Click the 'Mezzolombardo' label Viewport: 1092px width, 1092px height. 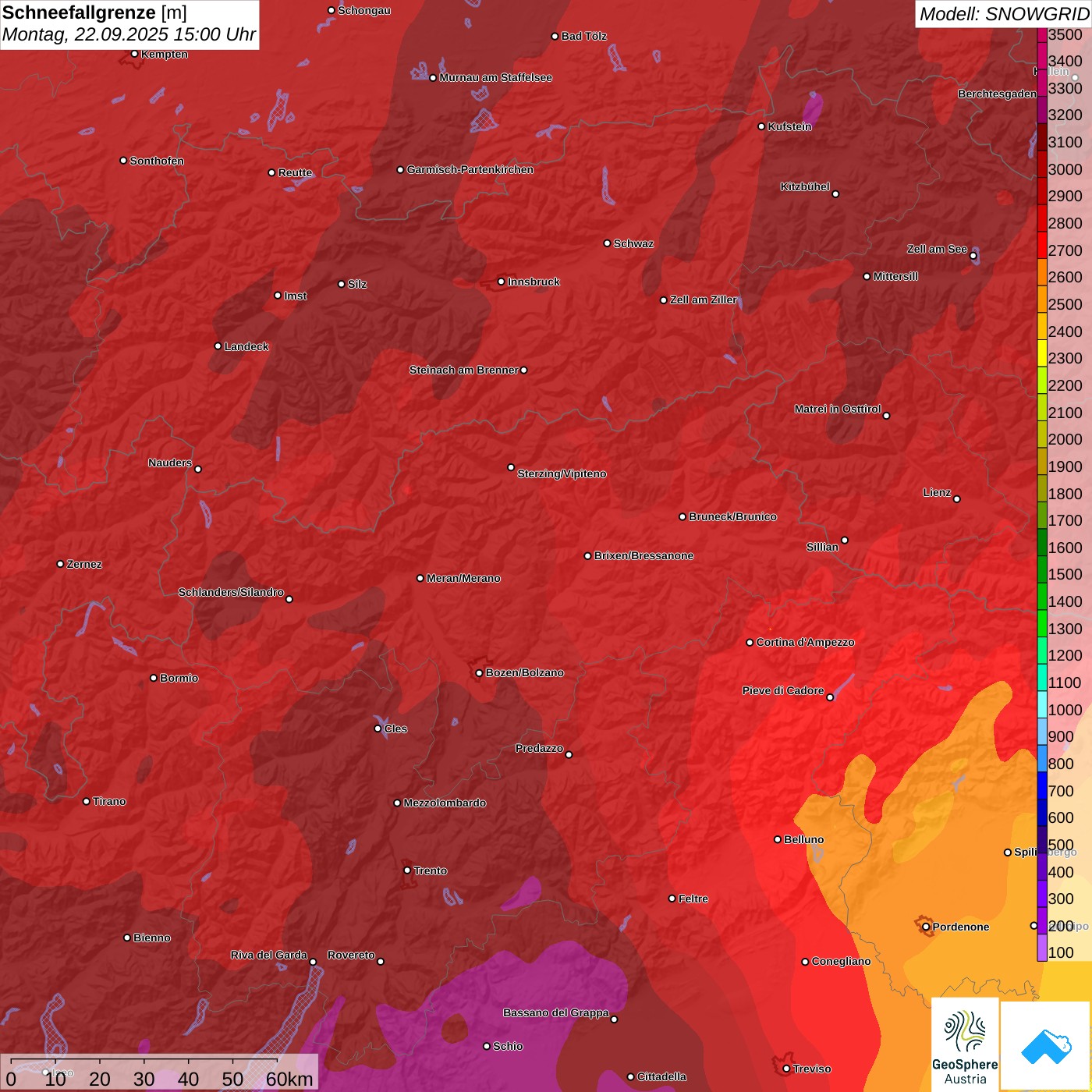tap(445, 803)
